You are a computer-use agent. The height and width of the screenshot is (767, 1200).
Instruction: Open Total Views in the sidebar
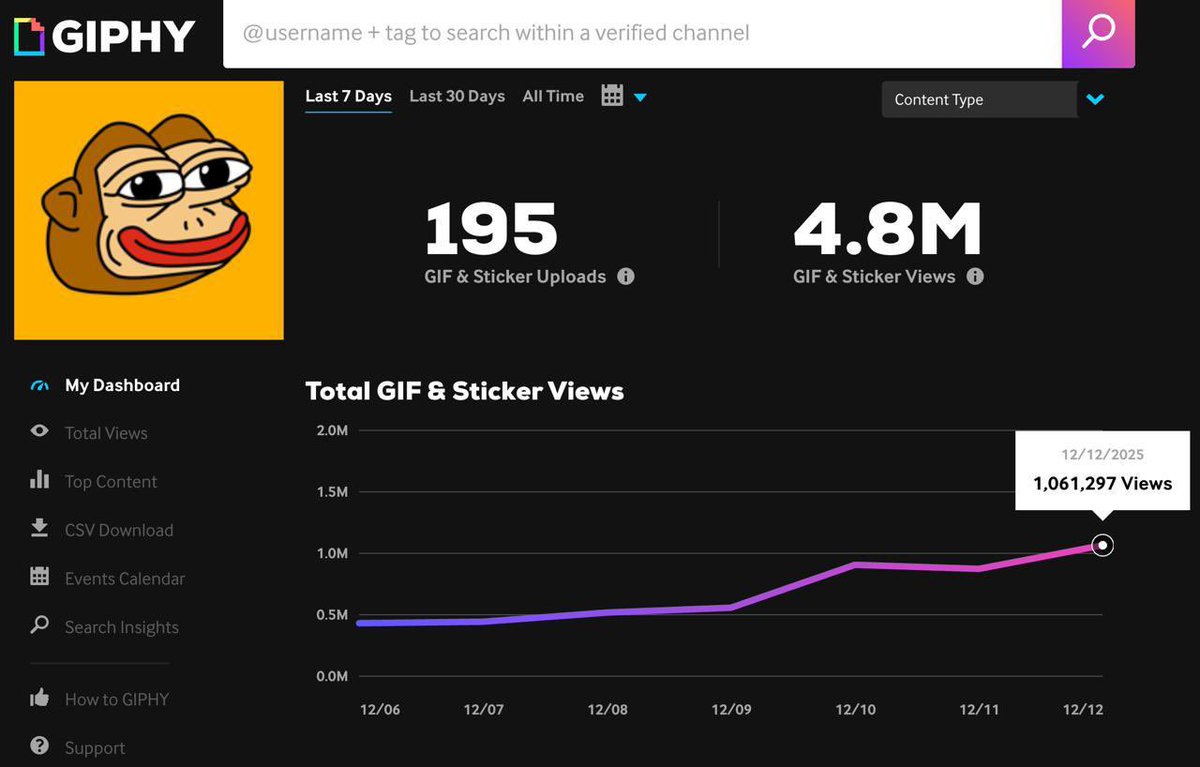point(106,433)
